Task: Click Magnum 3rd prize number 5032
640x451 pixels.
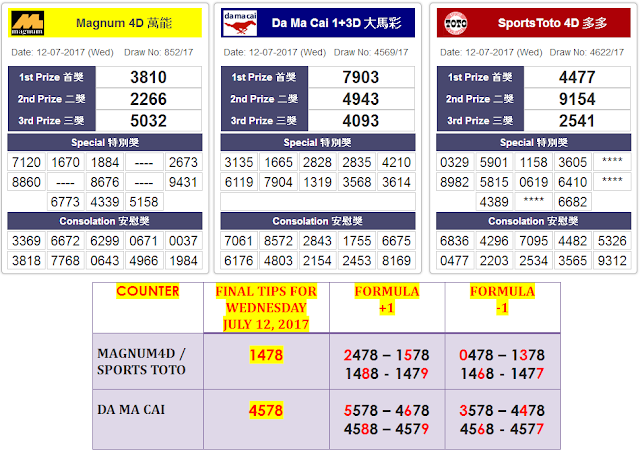Action: 149,120
